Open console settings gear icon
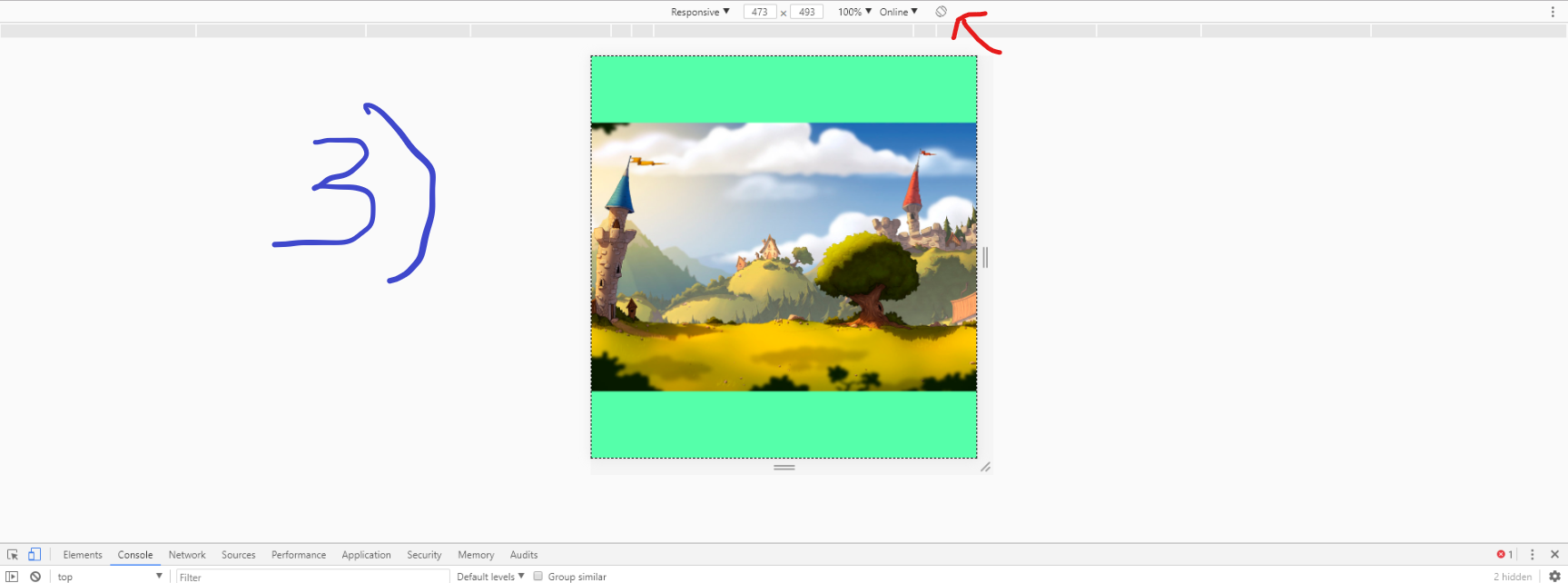 pyautogui.click(x=1554, y=577)
